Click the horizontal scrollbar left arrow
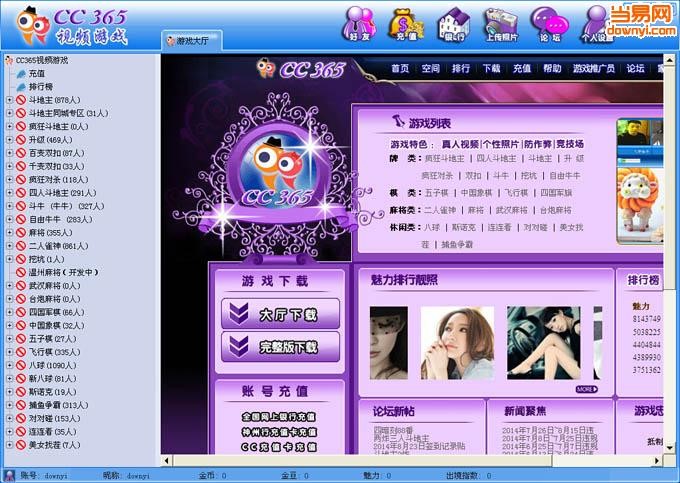Image resolution: width=680 pixels, height=483 pixels. 167,460
